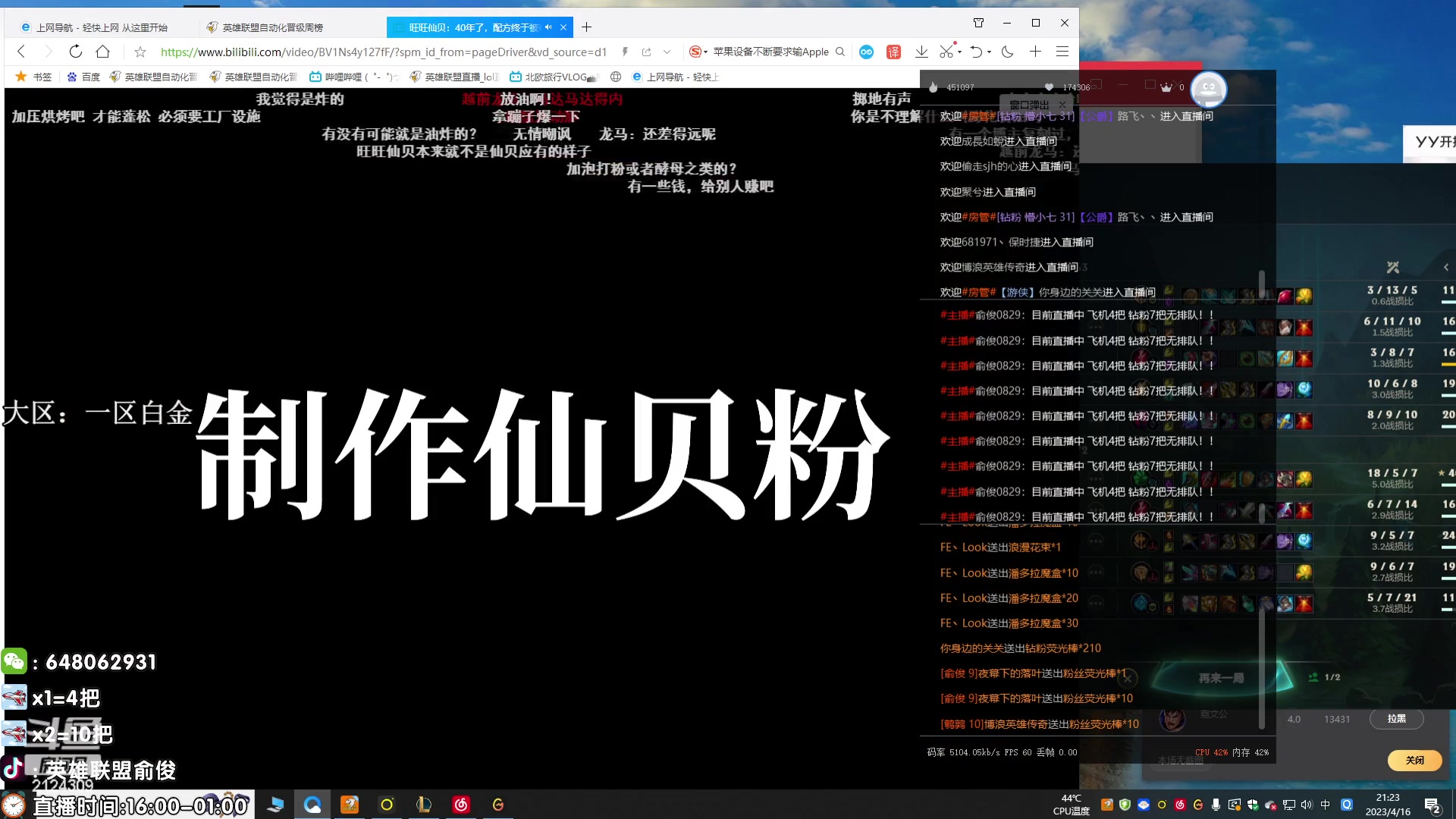Viewport: 1456px width, 819px height.
Task: Open the 北欧旅行VLOG bookmark
Action: [x=554, y=77]
